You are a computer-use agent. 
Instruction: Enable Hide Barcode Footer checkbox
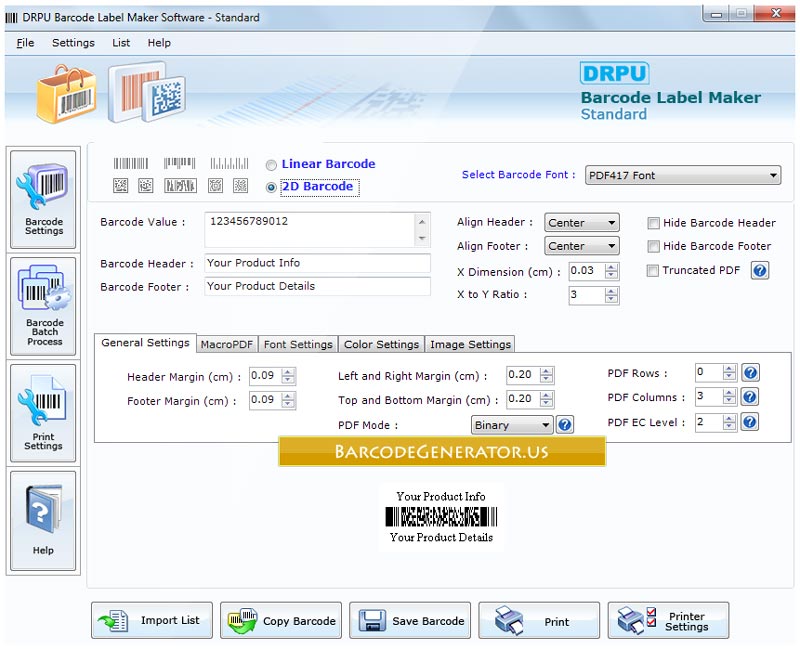(x=653, y=246)
